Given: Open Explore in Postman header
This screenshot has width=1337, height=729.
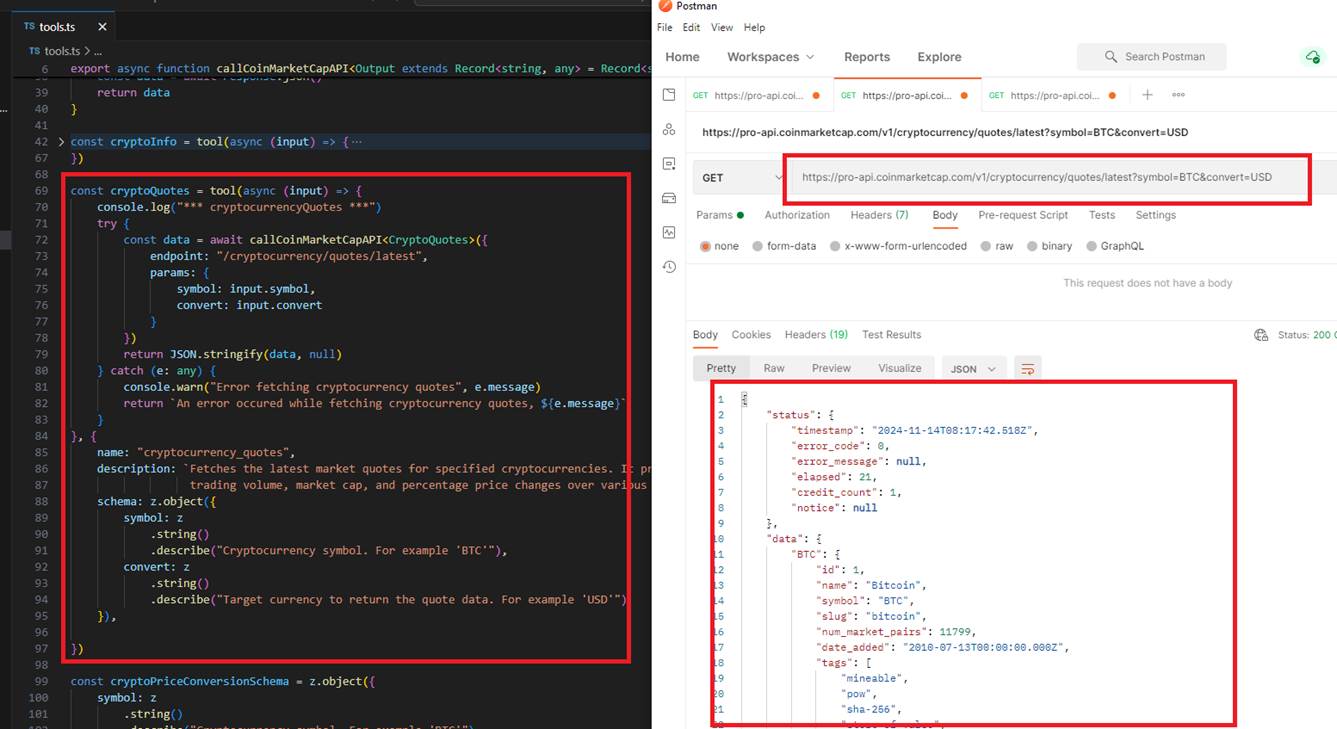Looking at the screenshot, I should pyautogui.click(x=939, y=57).
